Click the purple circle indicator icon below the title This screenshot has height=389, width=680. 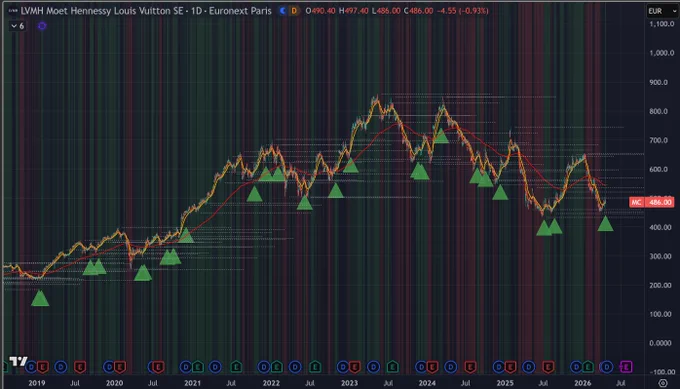pyautogui.click(x=42, y=26)
